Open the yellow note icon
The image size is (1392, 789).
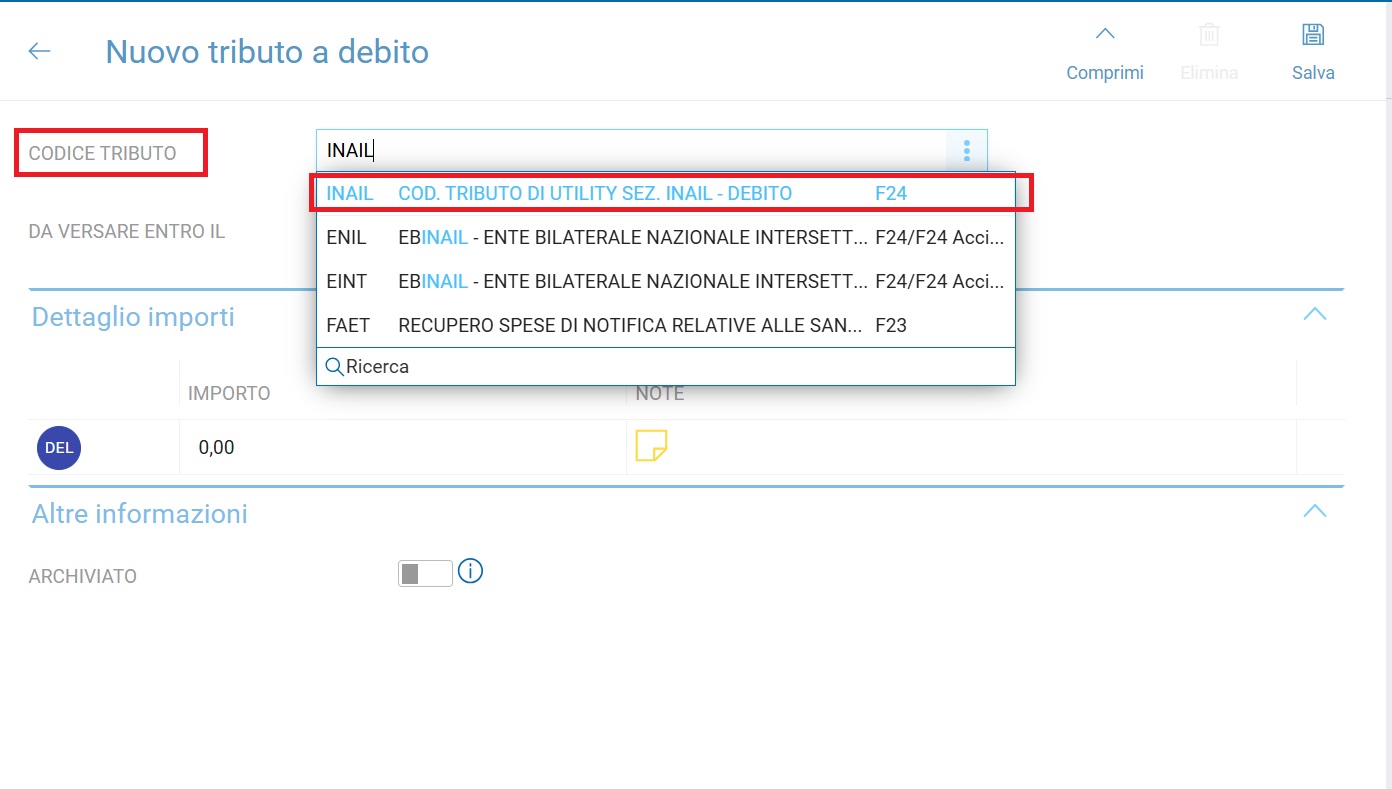coord(651,446)
